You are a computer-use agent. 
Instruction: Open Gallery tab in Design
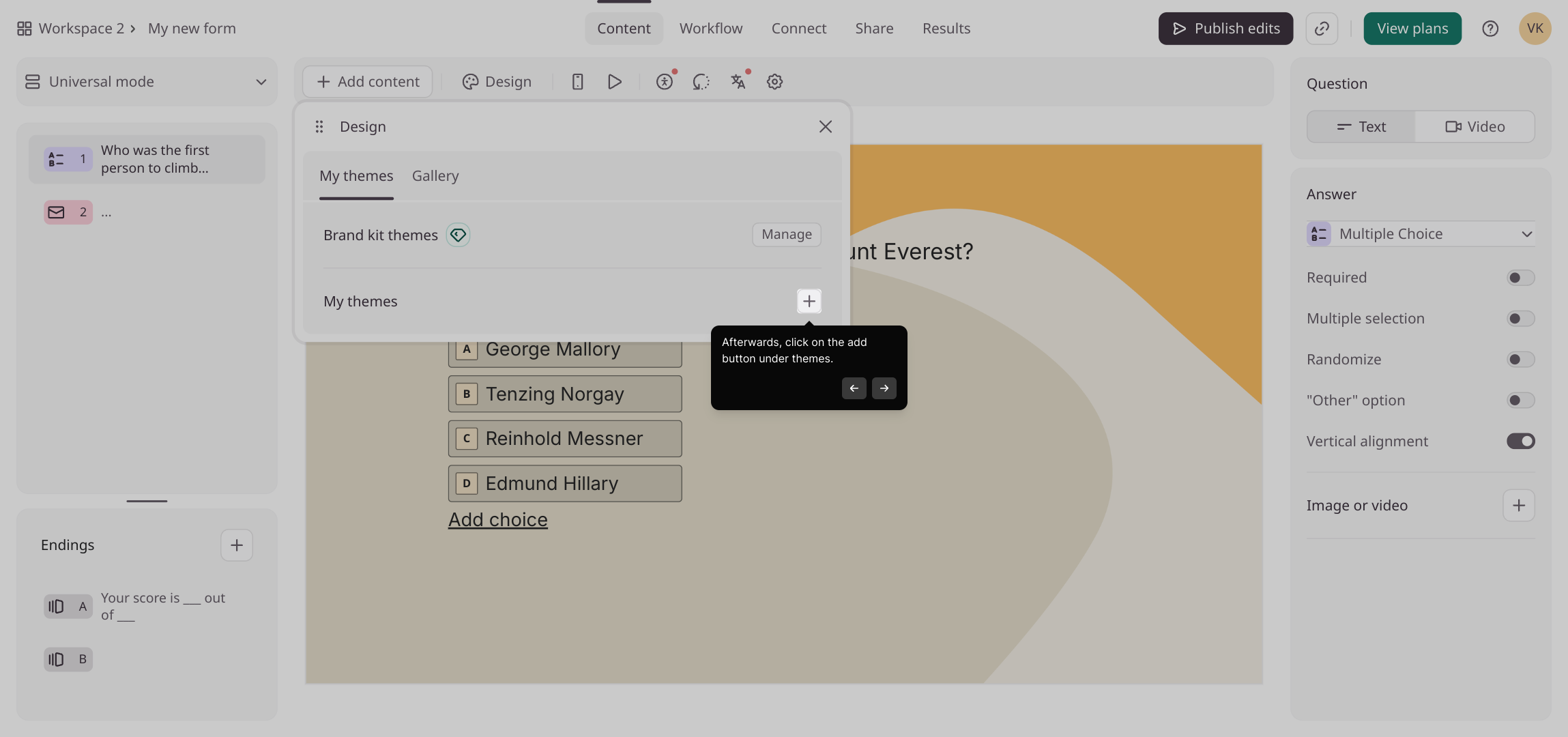coord(435,176)
